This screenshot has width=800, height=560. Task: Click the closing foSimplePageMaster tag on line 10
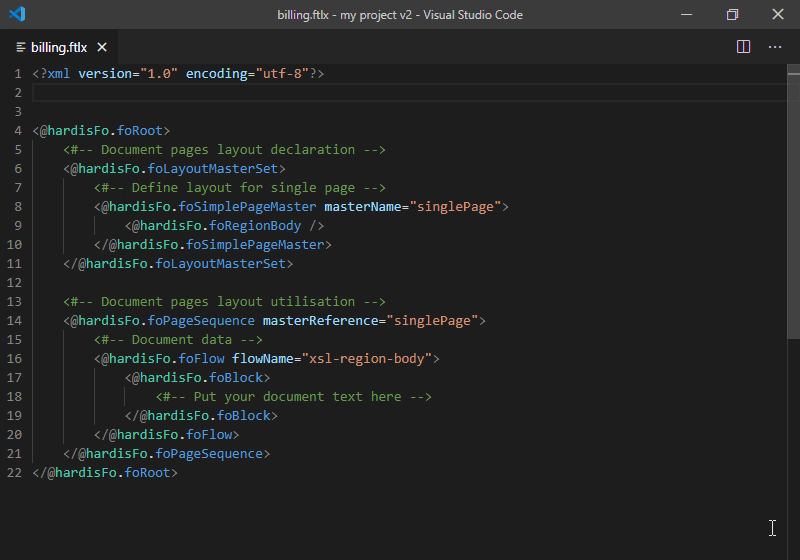click(x=212, y=245)
